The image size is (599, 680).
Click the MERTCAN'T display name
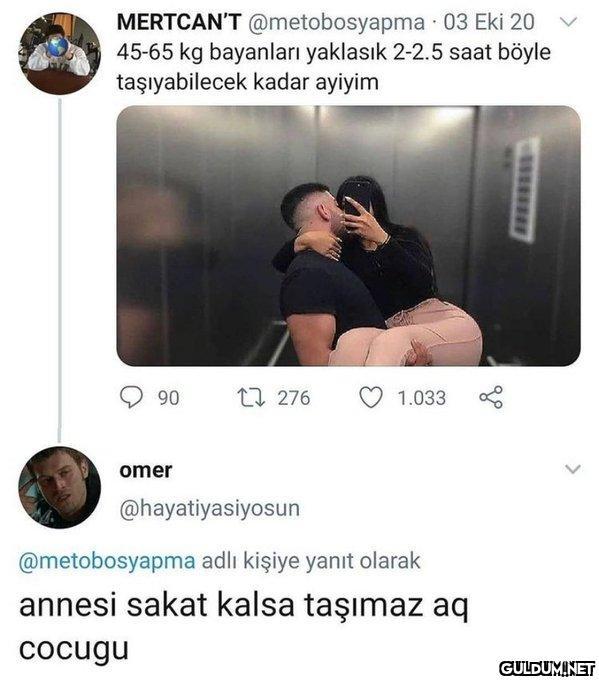(179, 22)
